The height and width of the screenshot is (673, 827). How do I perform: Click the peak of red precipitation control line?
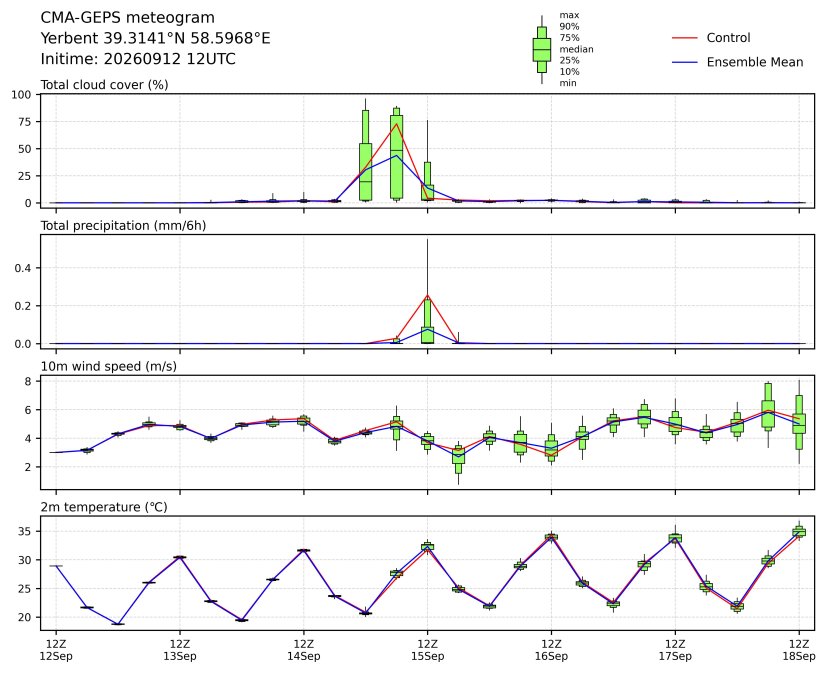[x=428, y=295]
